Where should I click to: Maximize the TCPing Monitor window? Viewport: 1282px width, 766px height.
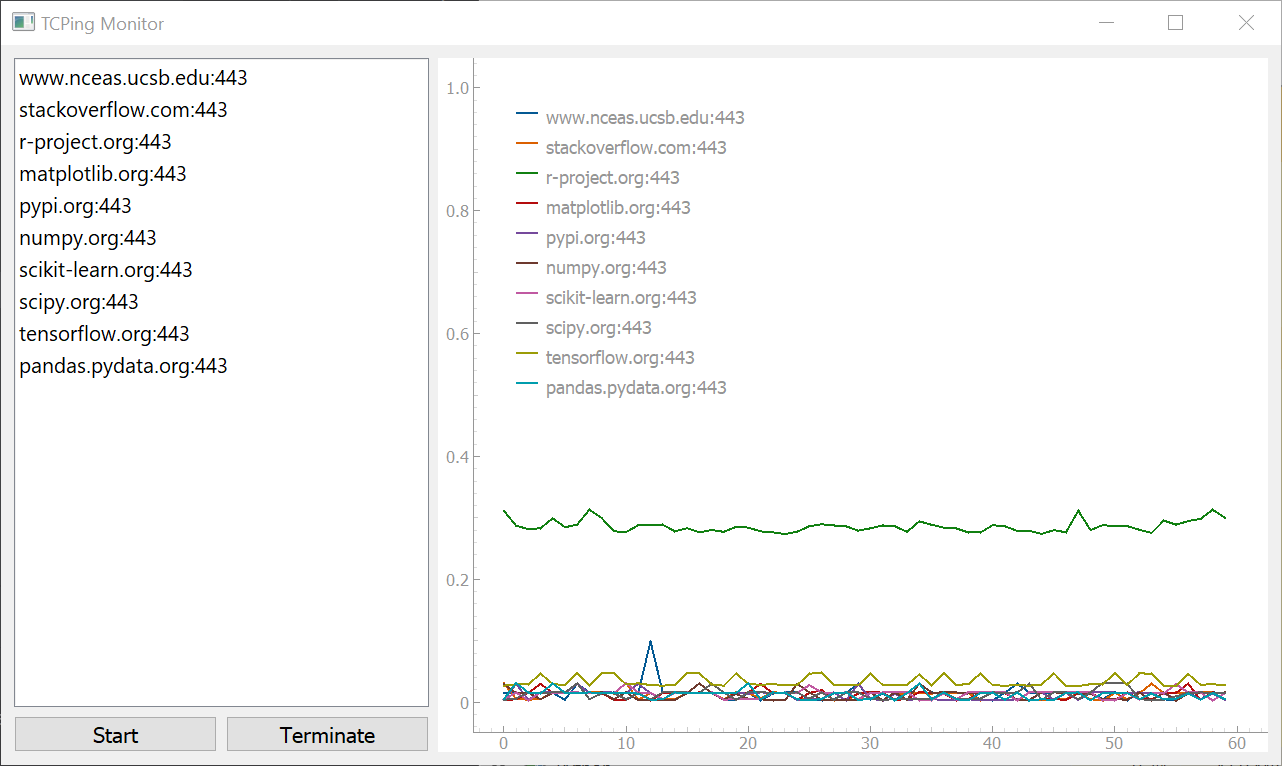[1175, 22]
